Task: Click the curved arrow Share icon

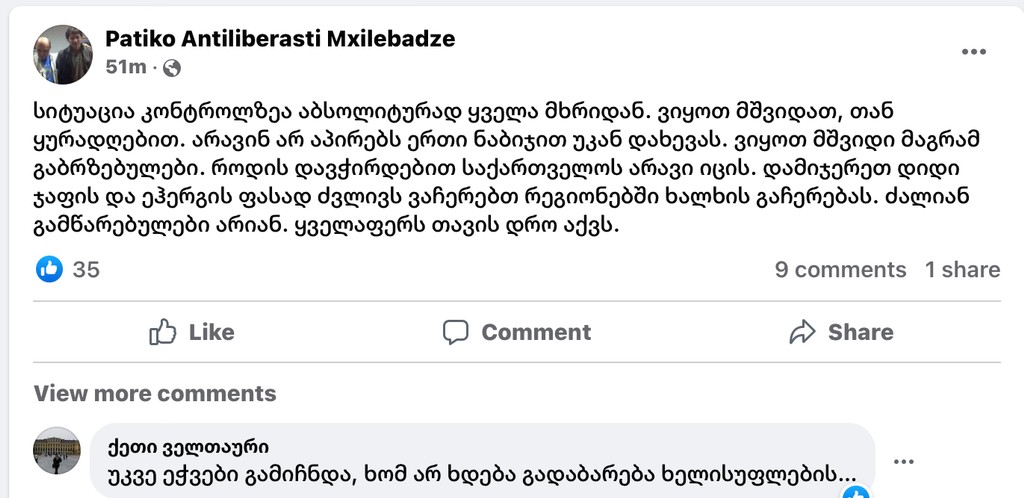Action: (802, 332)
